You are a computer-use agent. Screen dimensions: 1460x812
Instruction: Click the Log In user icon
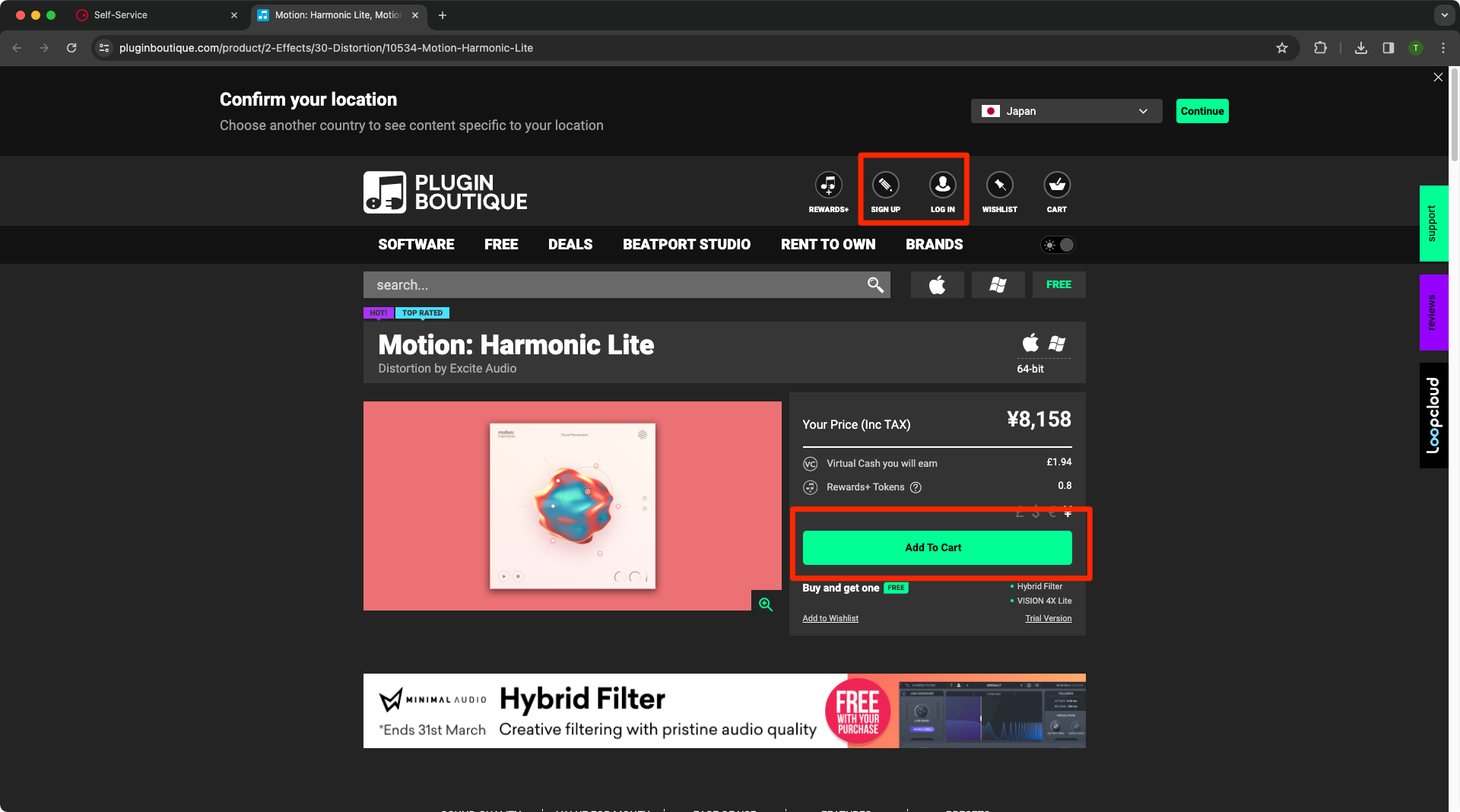tap(942, 185)
